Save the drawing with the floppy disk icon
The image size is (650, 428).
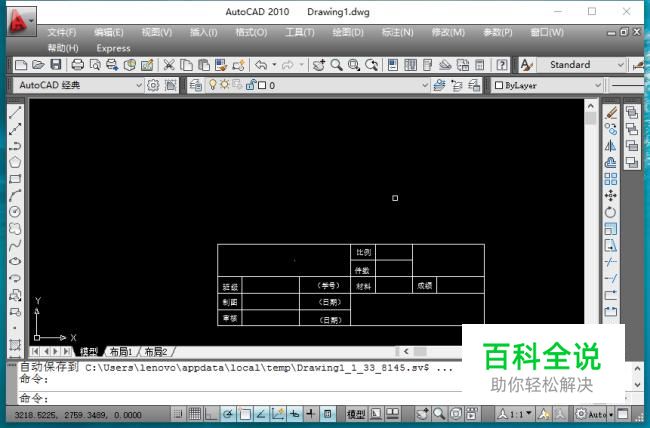coord(56,65)
